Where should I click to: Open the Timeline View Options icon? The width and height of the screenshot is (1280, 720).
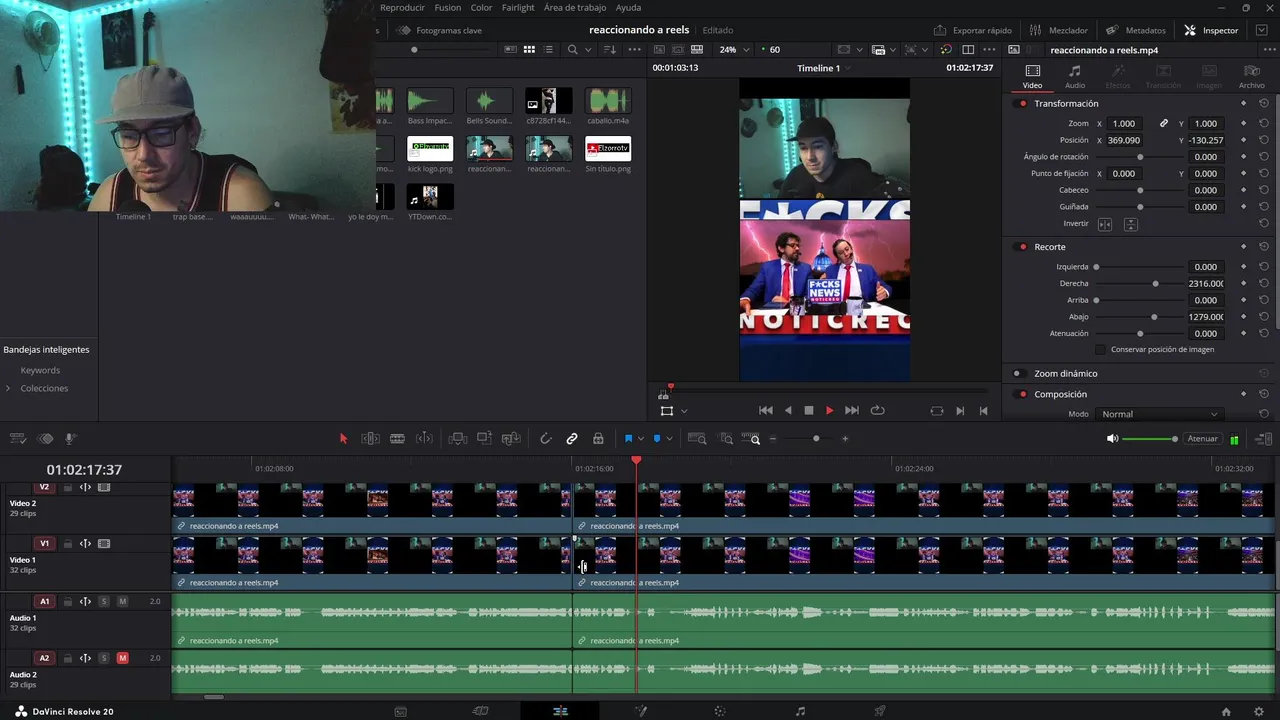click(x=17, y=438)
